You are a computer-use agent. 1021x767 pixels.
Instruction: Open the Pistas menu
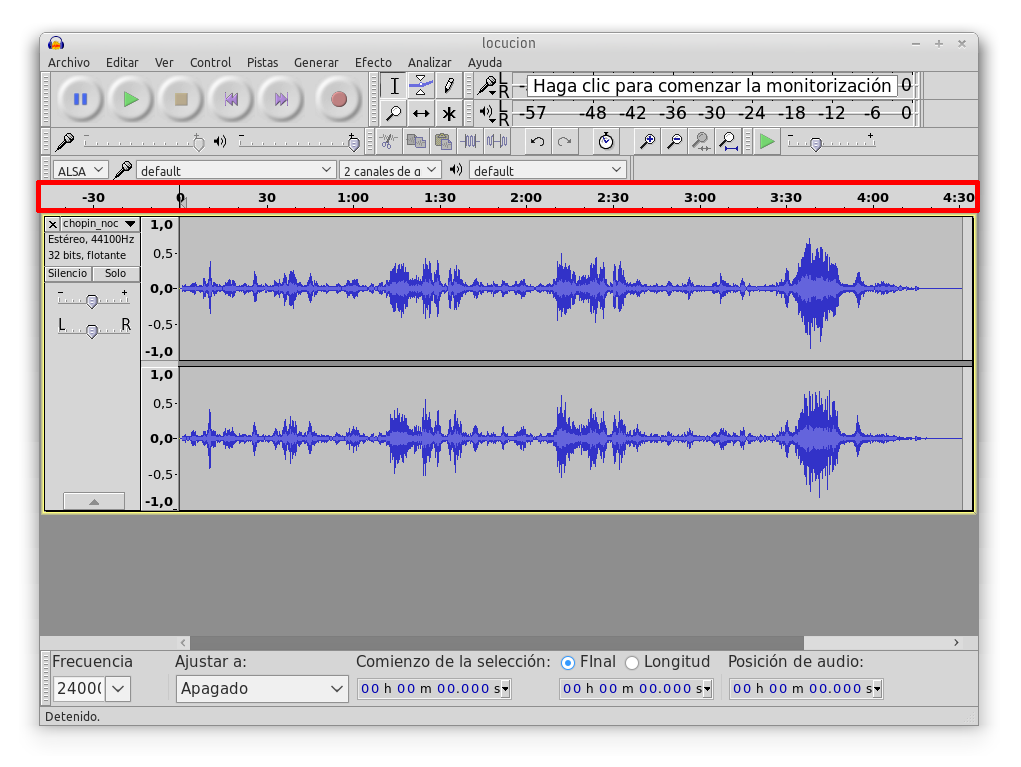coord(262,63)
